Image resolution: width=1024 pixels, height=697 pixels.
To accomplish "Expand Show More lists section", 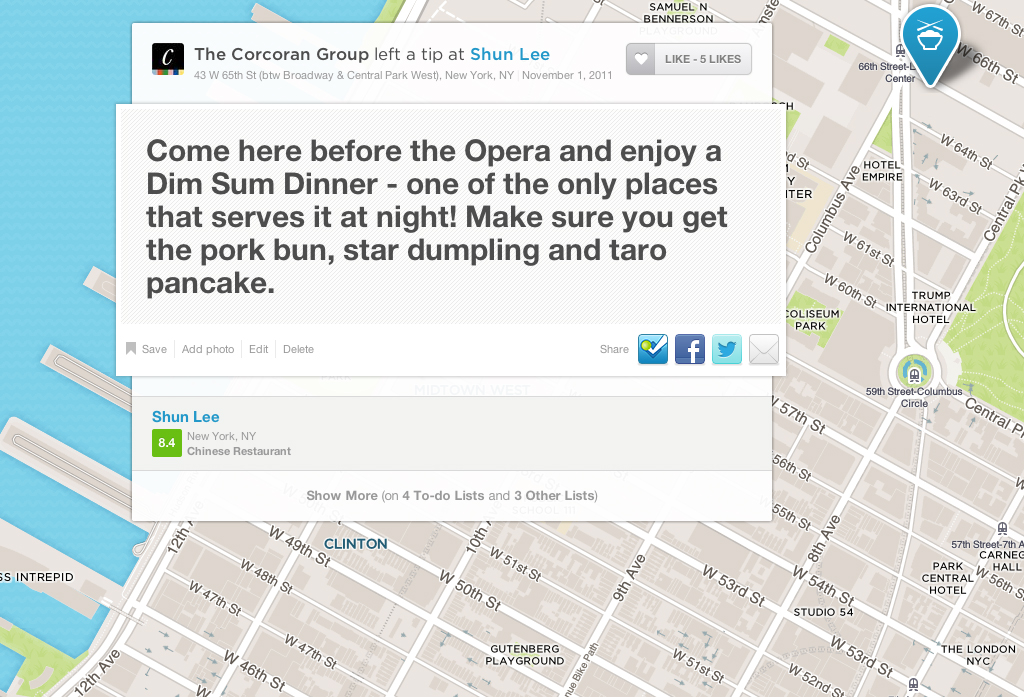I will click(342, 495).
